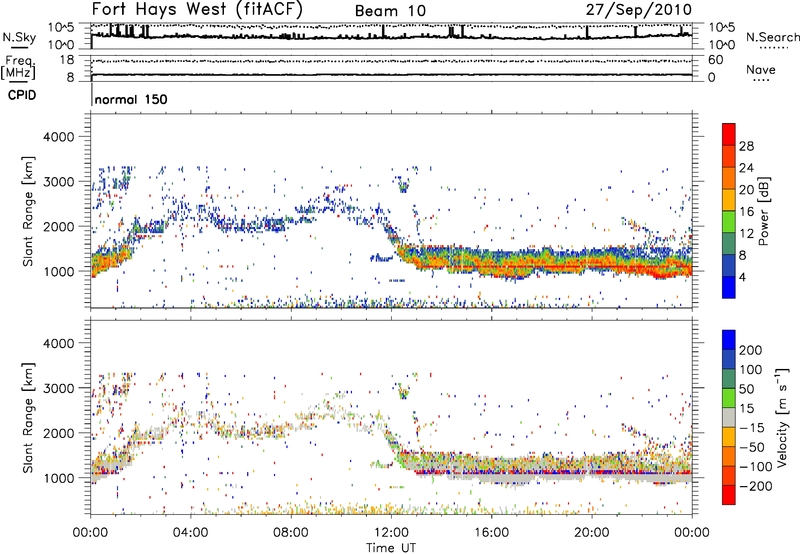Pick the yellow 16–20 dB Power colorbar segment
Viewport: 800px width, 554px height.
(729, 199)
